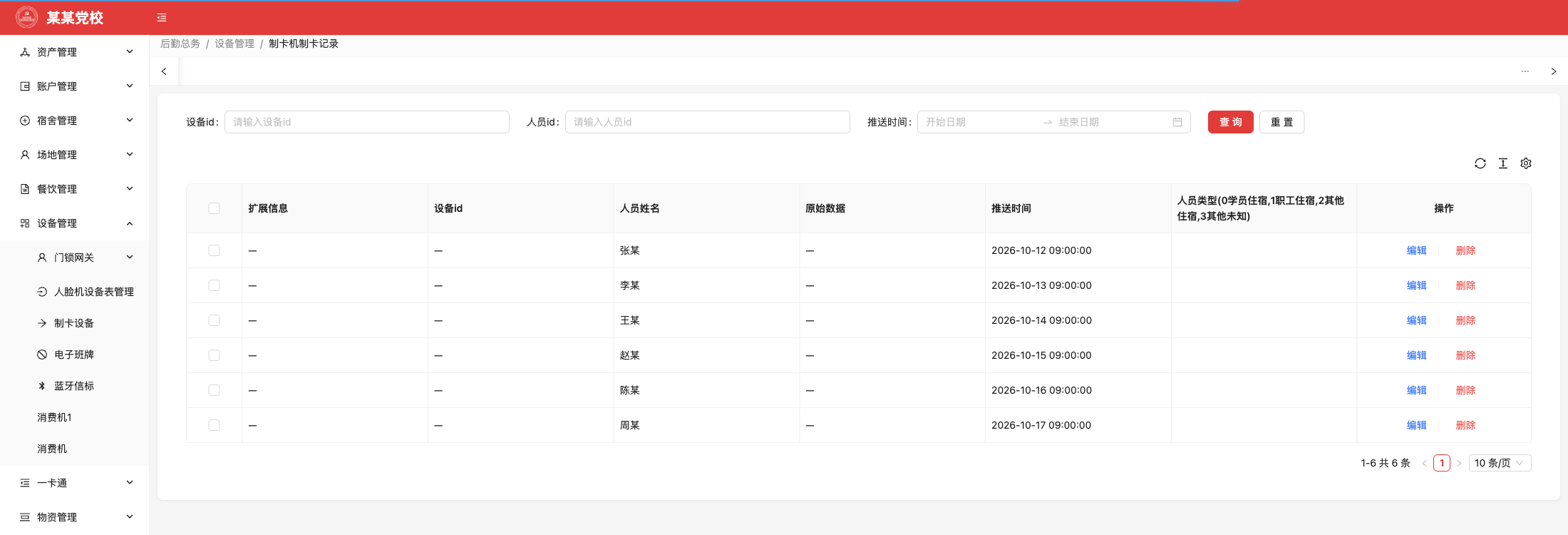This screenshot has height=535, width=1568.
Task: Click the 资产管理 sidebar icon
Action: click(x=25, y=52)
